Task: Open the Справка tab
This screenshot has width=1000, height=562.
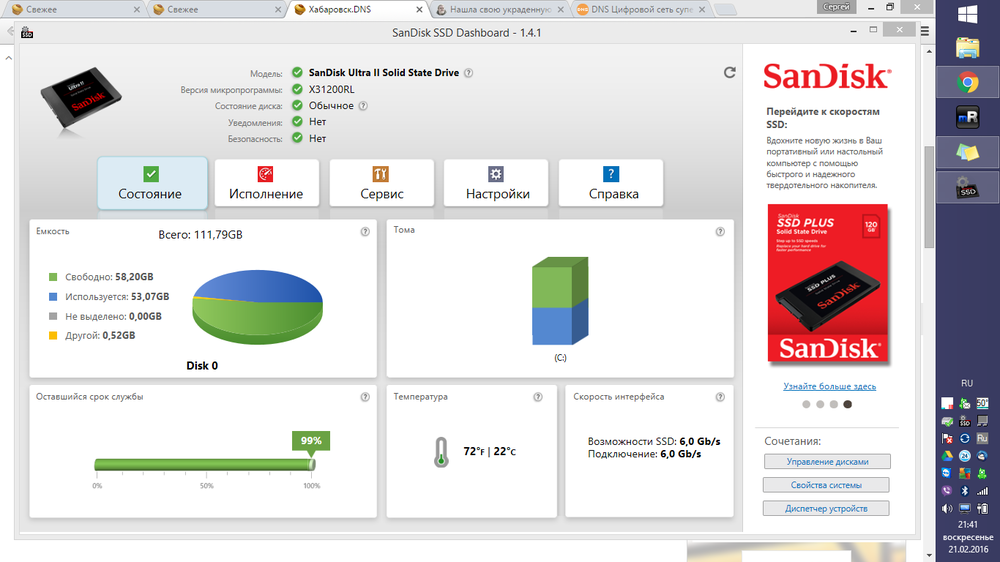Action: point(611,183)
